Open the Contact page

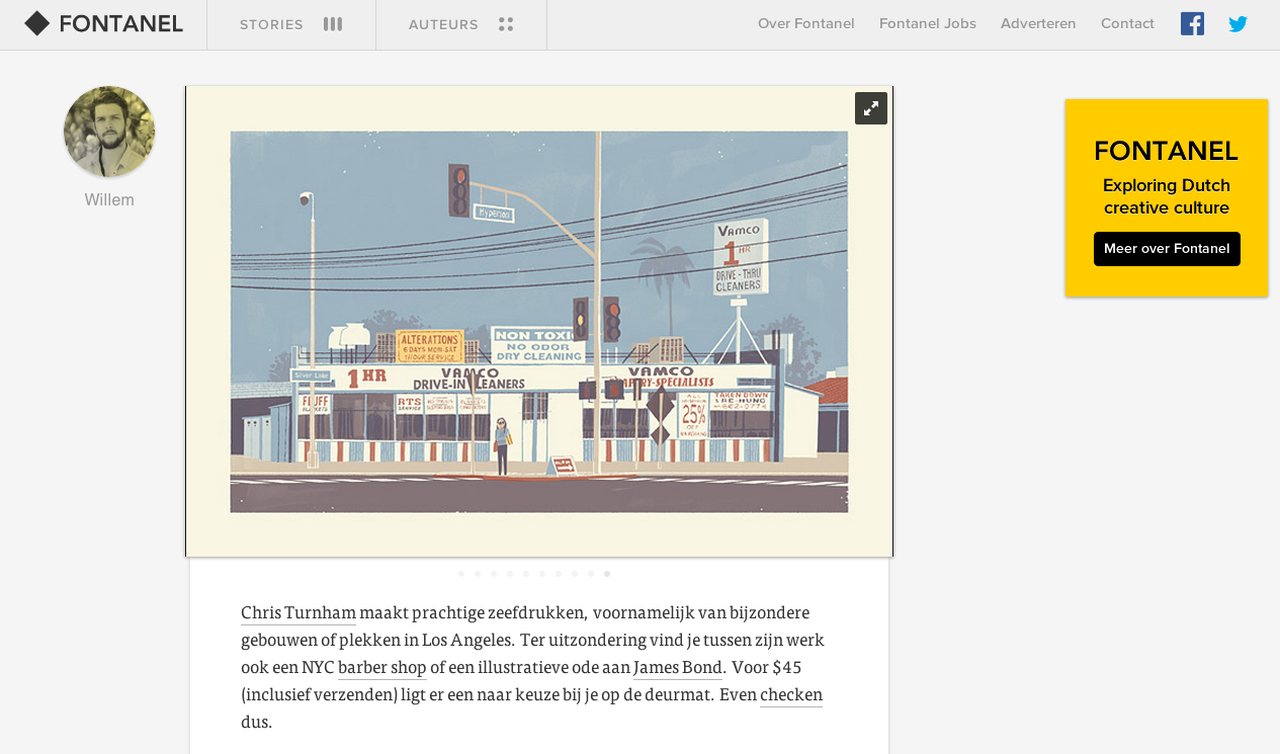click(x=1127, y=24)
